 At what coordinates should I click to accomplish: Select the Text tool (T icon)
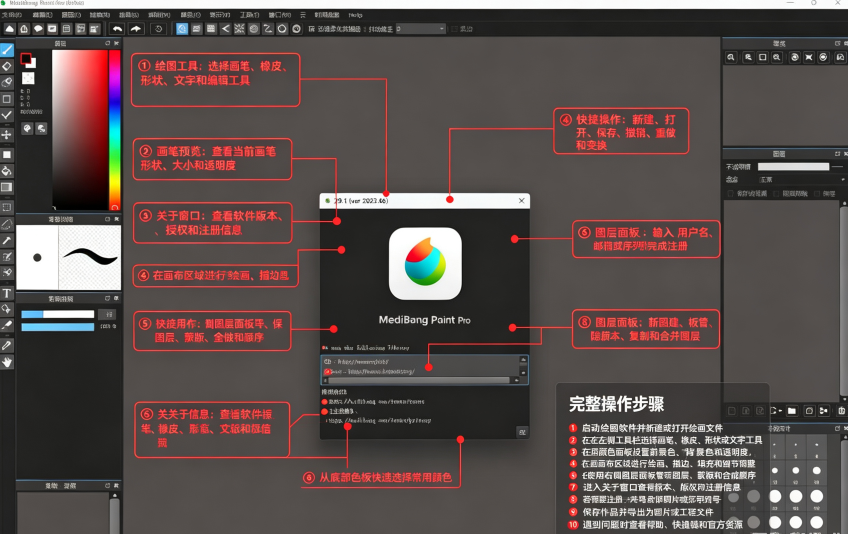(6, 293)
